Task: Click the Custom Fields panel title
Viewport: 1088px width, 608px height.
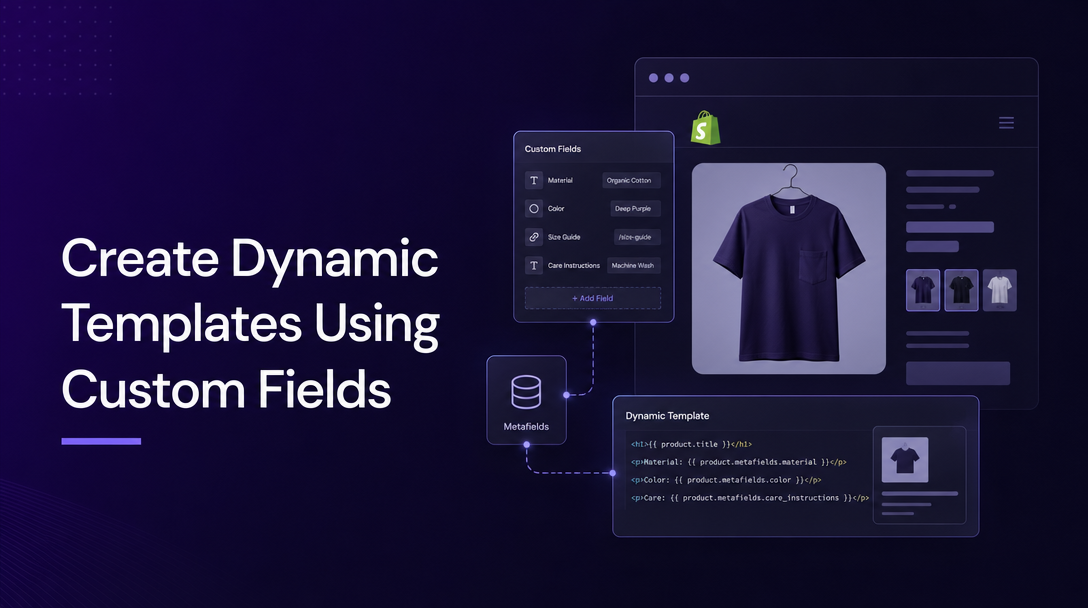Action: pyautogui.click(x=552, y=149)
